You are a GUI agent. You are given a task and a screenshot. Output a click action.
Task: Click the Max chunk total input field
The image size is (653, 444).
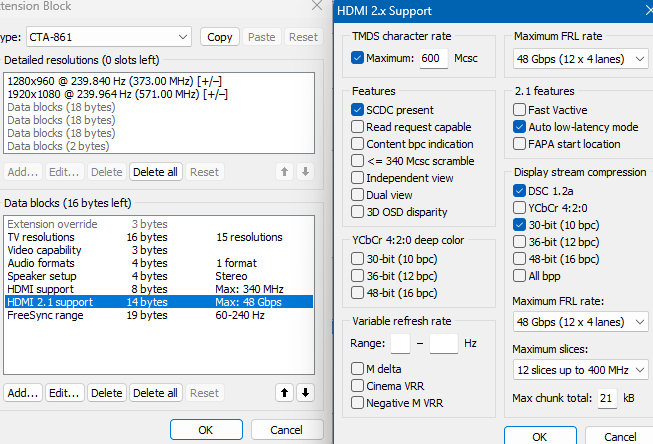click(607, 399)
